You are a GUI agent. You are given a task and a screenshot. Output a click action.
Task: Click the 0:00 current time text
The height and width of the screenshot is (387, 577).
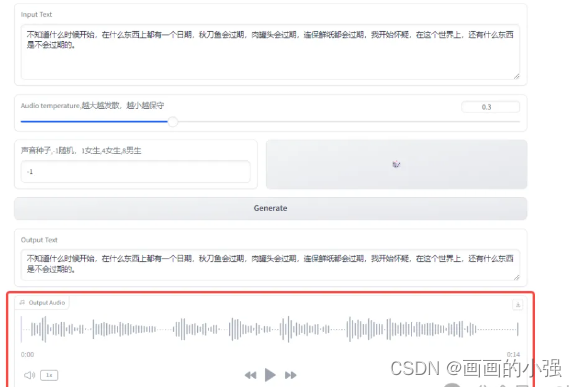pos(27,355)
